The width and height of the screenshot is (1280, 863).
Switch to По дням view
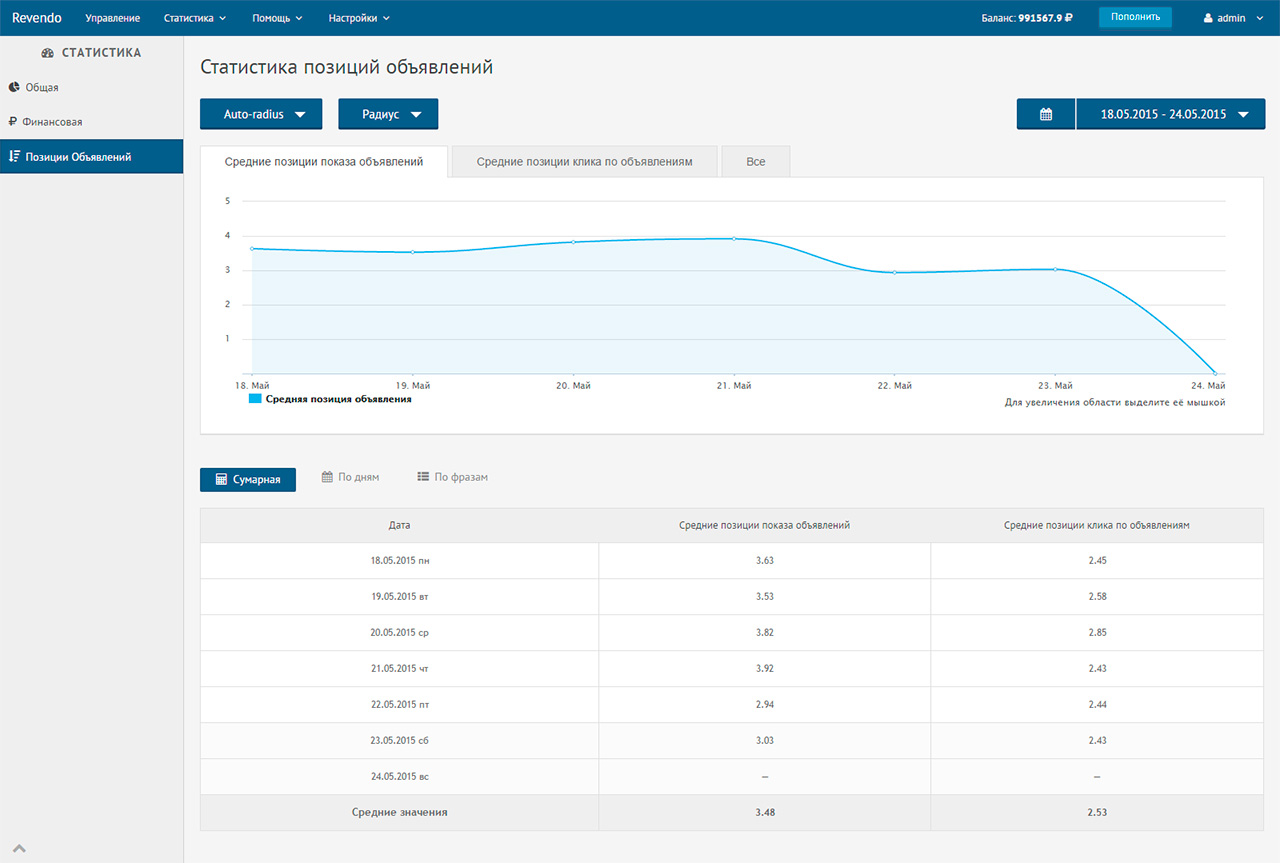coord(350,477)
